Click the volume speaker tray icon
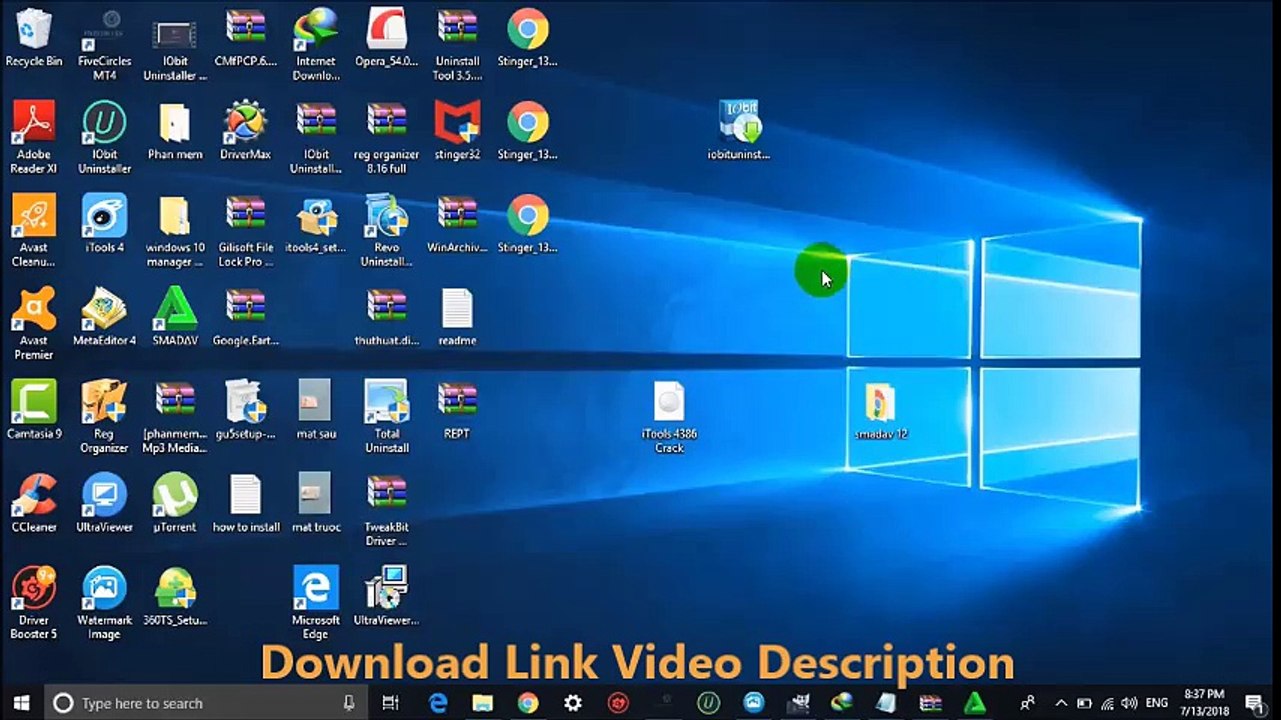 tap(1129, 703)
